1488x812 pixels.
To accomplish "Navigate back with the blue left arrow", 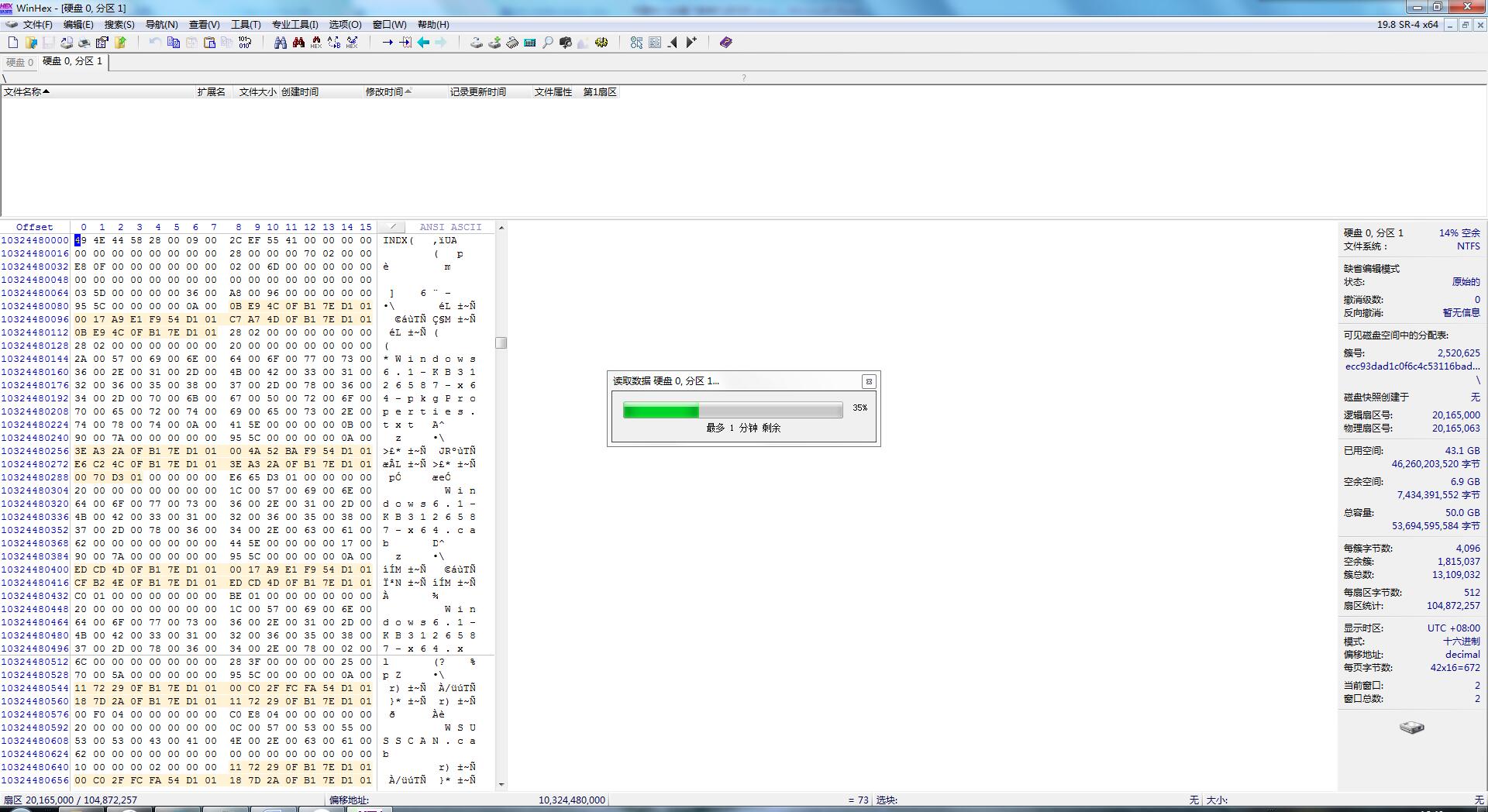I will click(x=423, y=43).
